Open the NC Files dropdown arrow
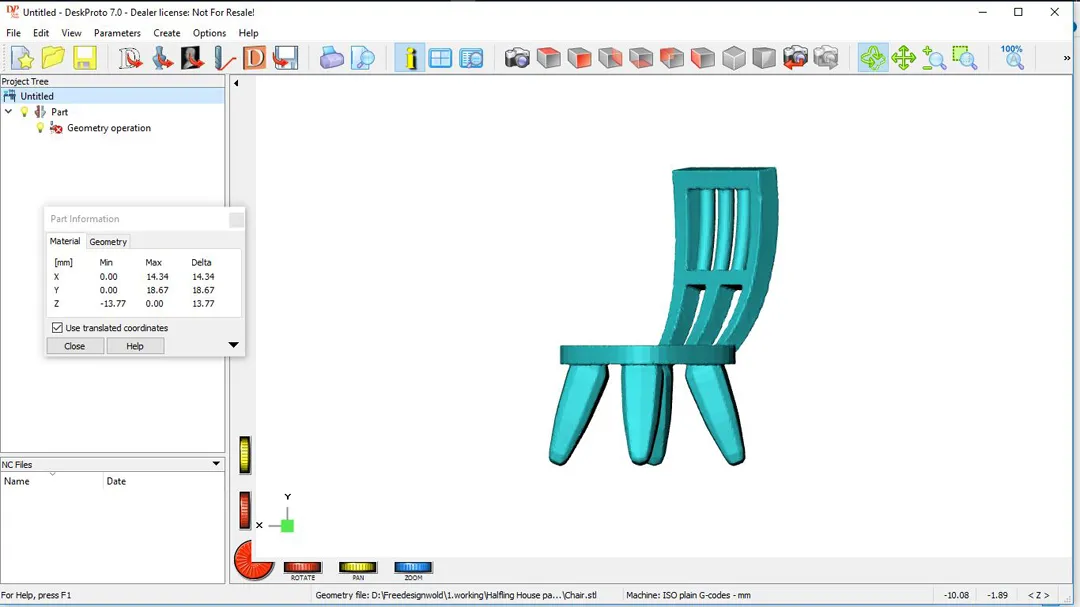 pos(216,464)
